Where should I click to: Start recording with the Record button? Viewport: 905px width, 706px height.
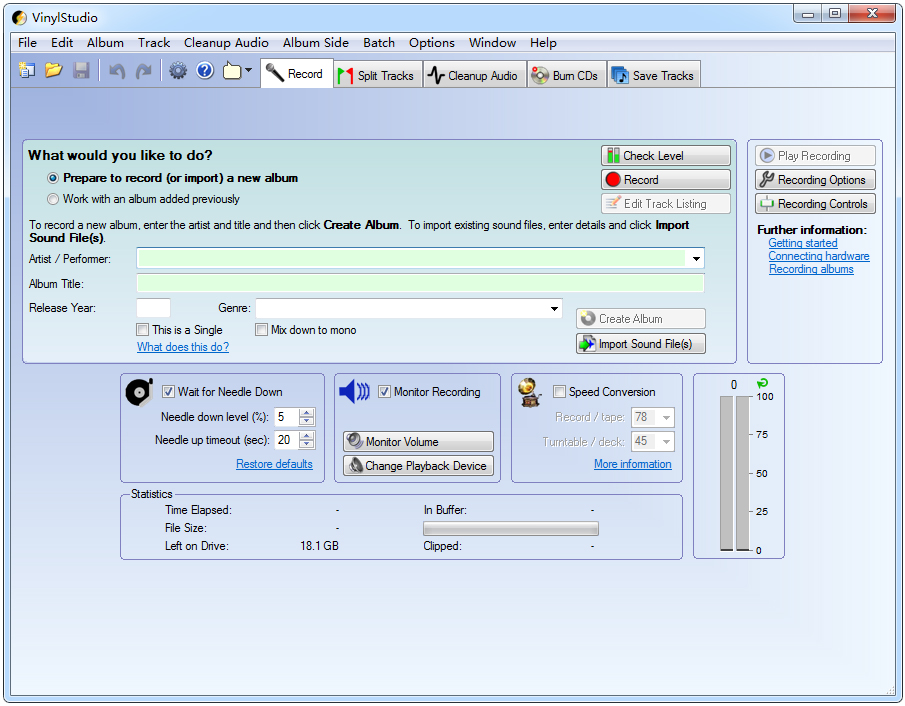(x=665, y=180)
